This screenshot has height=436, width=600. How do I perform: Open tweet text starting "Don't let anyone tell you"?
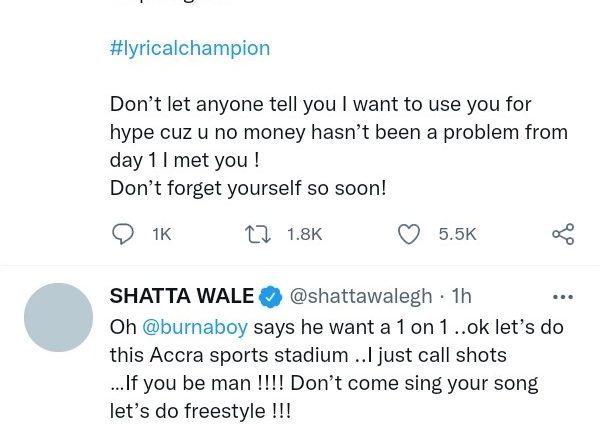(x=320, y=104)
